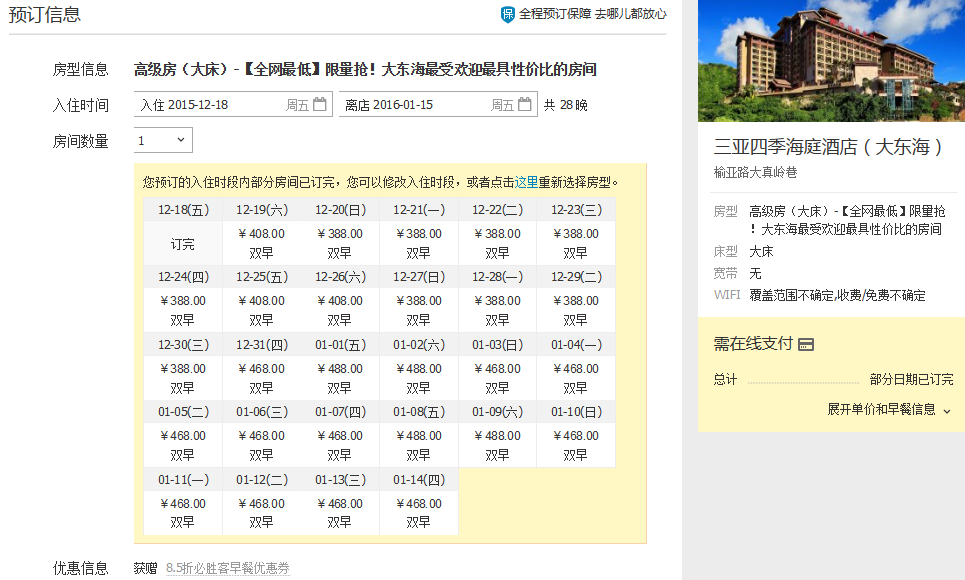Click the 12-25(五) date header
Viewport: 965px width, 580px height.
click(262, 277)
